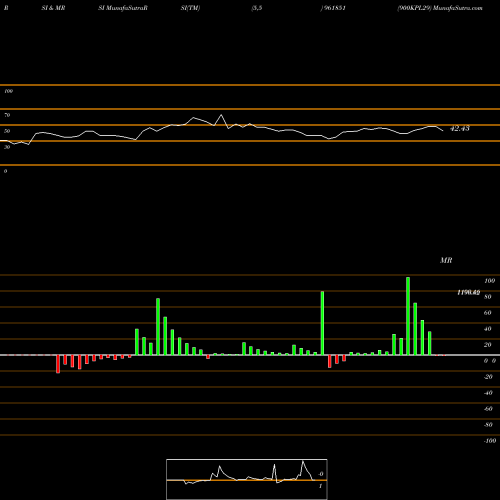The image size is (500, 500).
Task: Click the largest red MR histogram bar
Action: coord(58,364)
